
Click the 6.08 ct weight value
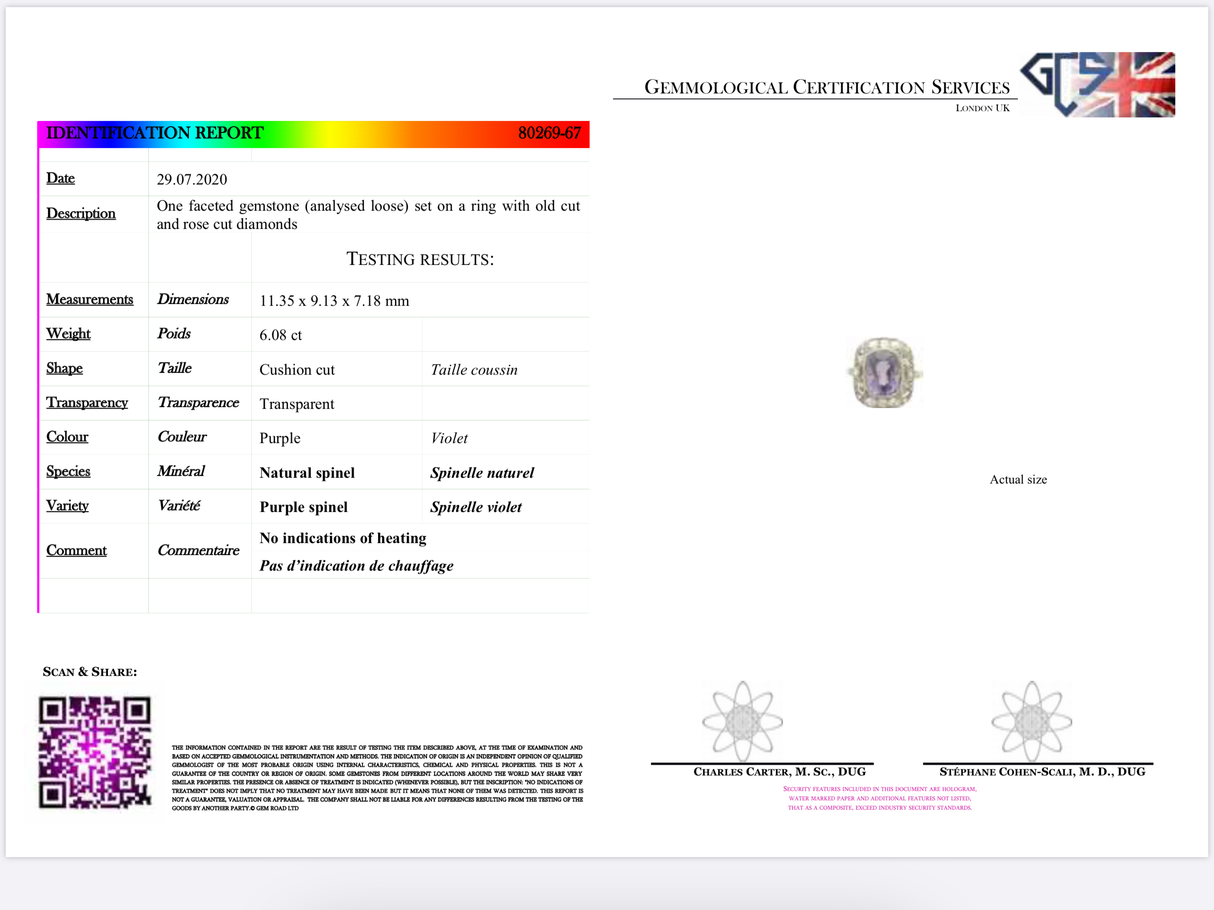coord(281,335)
